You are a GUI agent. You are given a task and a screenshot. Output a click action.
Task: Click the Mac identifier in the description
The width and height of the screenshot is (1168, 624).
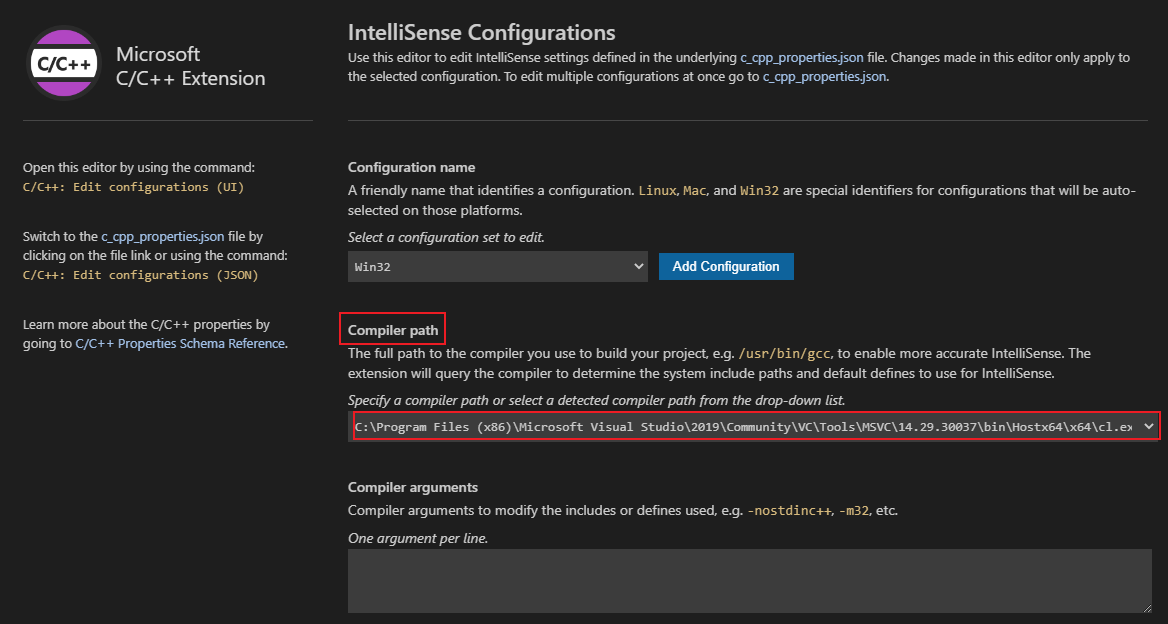(x=694, y=191)
